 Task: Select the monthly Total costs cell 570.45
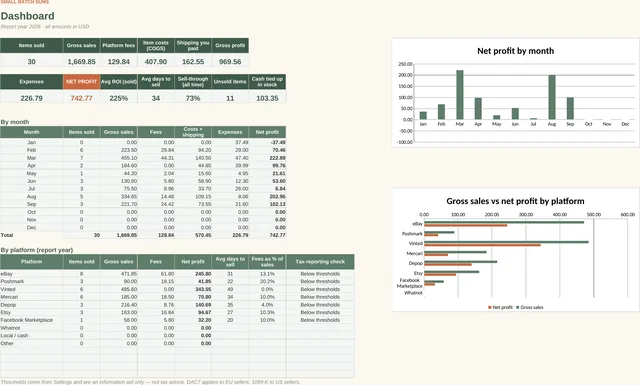pyautogui.click(x=193, y=235)
